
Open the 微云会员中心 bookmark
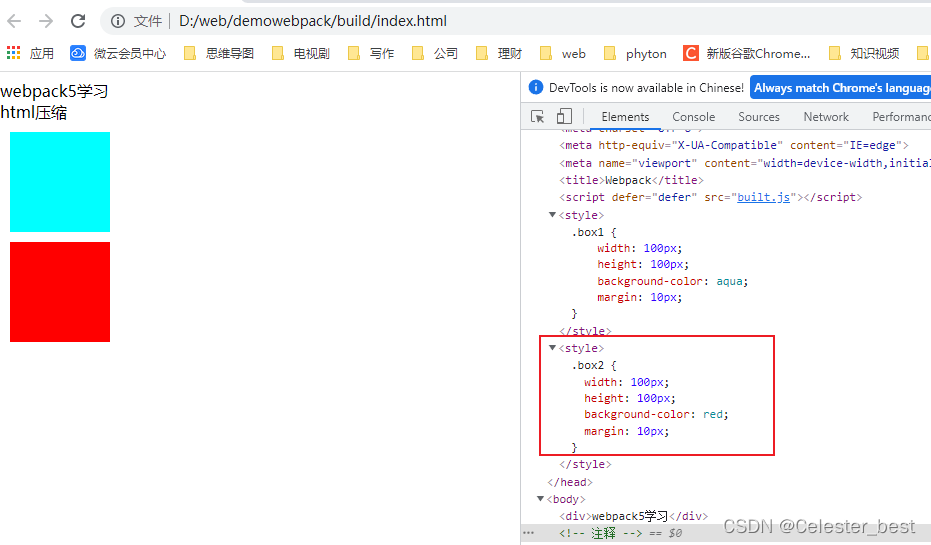click(x=118, y=53)
